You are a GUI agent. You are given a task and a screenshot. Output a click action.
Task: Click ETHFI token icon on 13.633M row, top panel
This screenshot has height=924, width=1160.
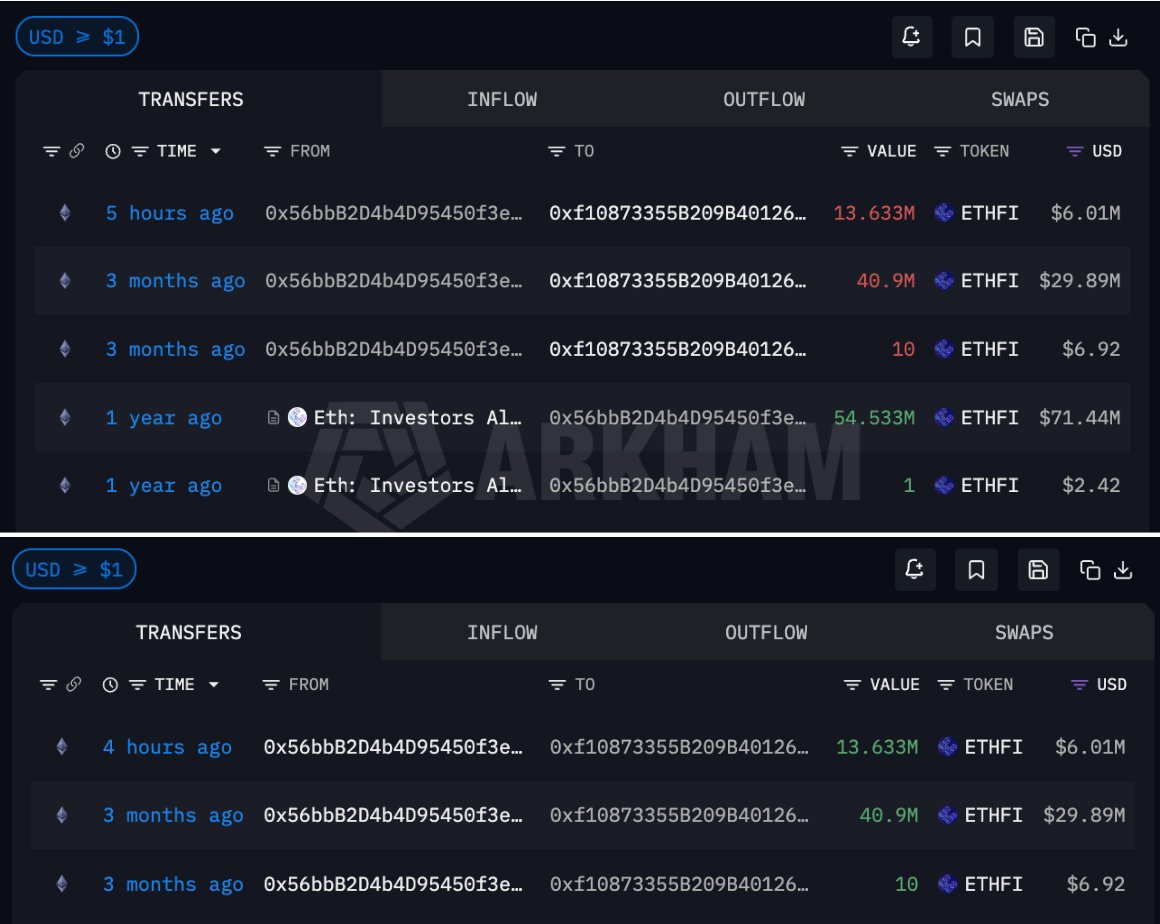[x=943, y=213]
